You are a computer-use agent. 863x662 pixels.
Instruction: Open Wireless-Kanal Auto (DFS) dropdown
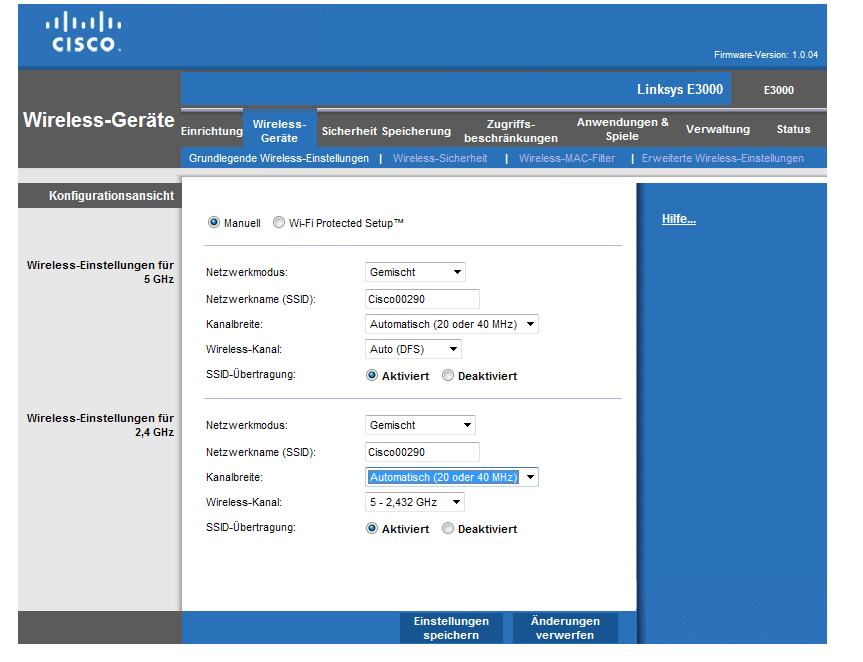413,349
